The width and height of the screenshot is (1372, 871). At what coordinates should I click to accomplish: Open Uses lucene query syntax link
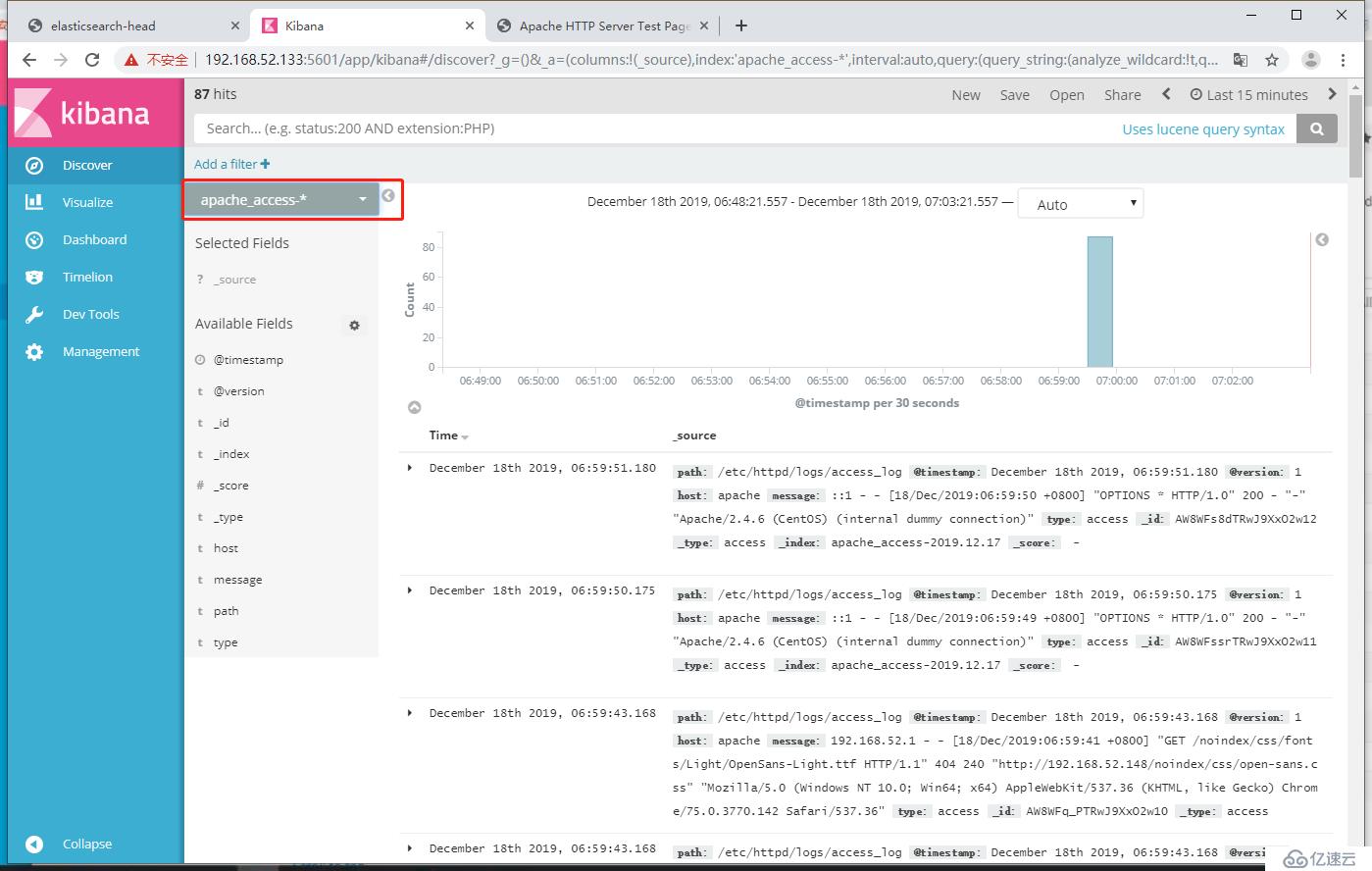click(x=1203, y=129)
